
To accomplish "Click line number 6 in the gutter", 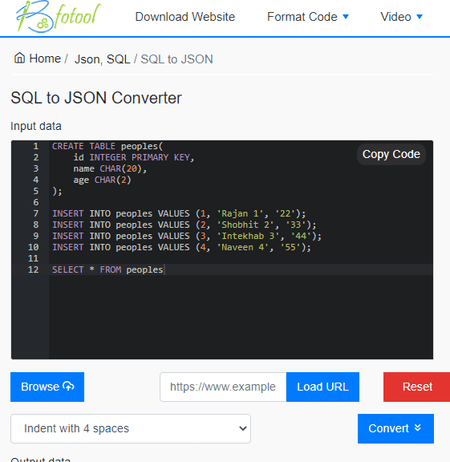I will 36,202.
